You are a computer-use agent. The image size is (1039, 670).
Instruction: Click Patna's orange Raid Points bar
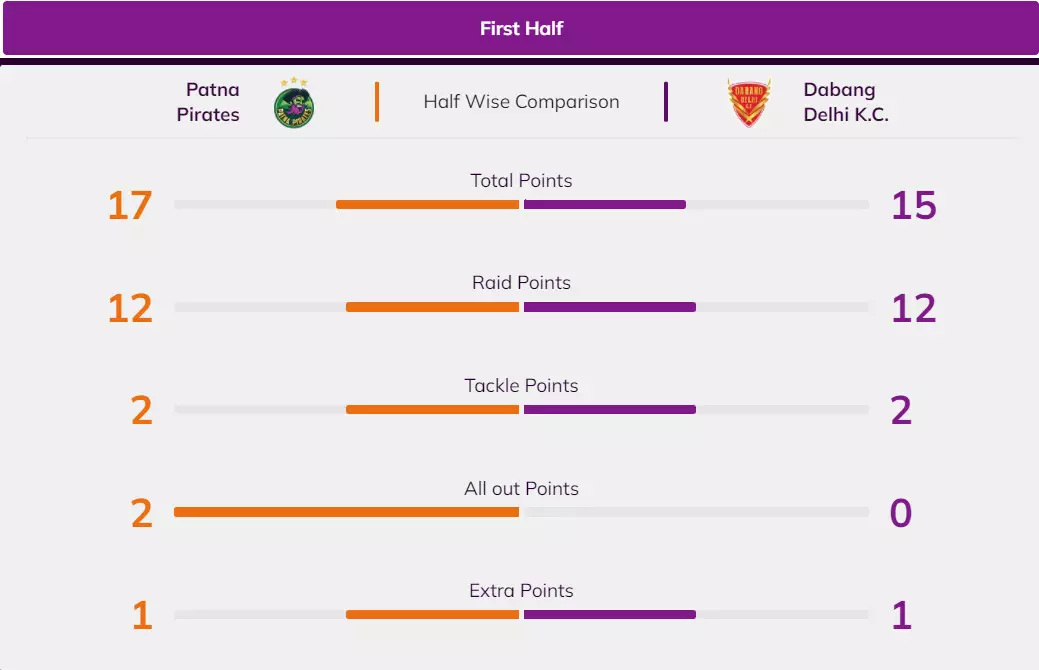[432, 307]
